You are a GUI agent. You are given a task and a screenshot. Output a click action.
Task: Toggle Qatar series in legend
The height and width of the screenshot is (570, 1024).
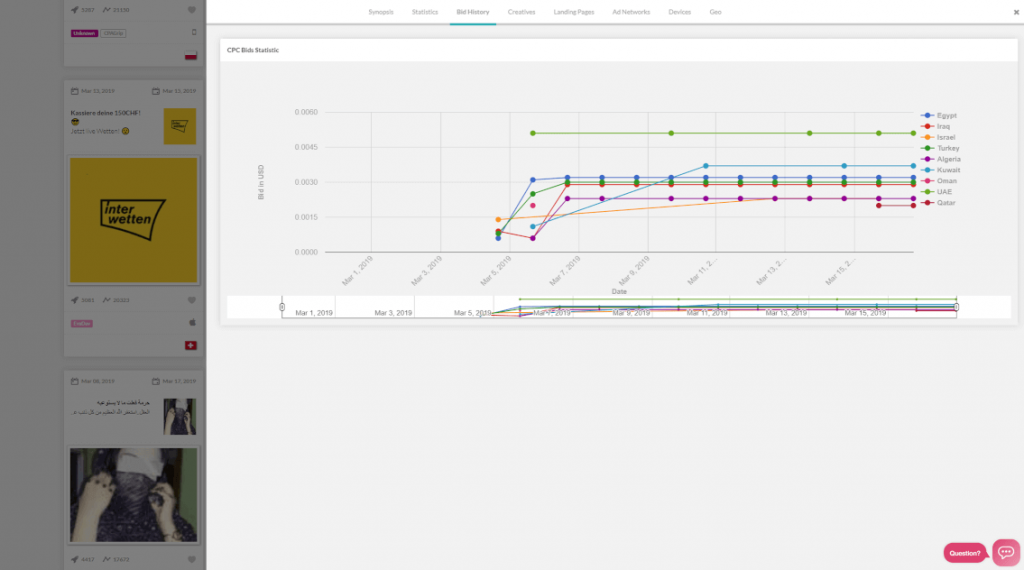tap(938, 202)
